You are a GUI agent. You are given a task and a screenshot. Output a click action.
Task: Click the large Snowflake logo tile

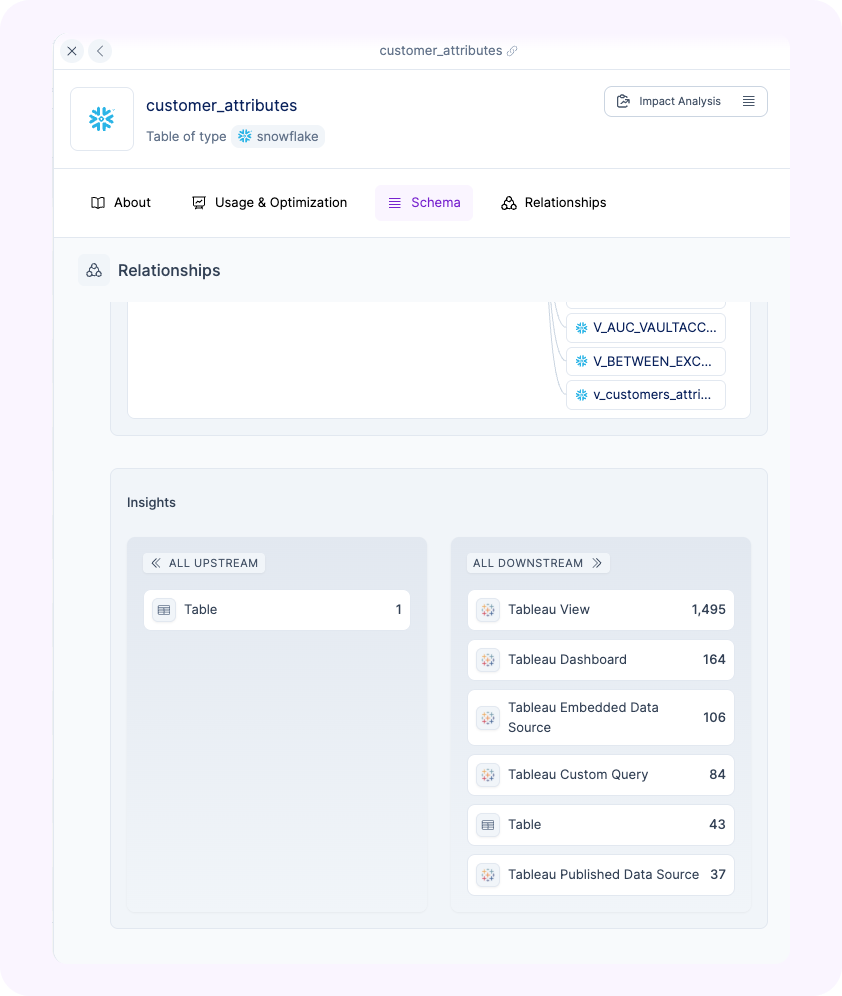point(102,119)
